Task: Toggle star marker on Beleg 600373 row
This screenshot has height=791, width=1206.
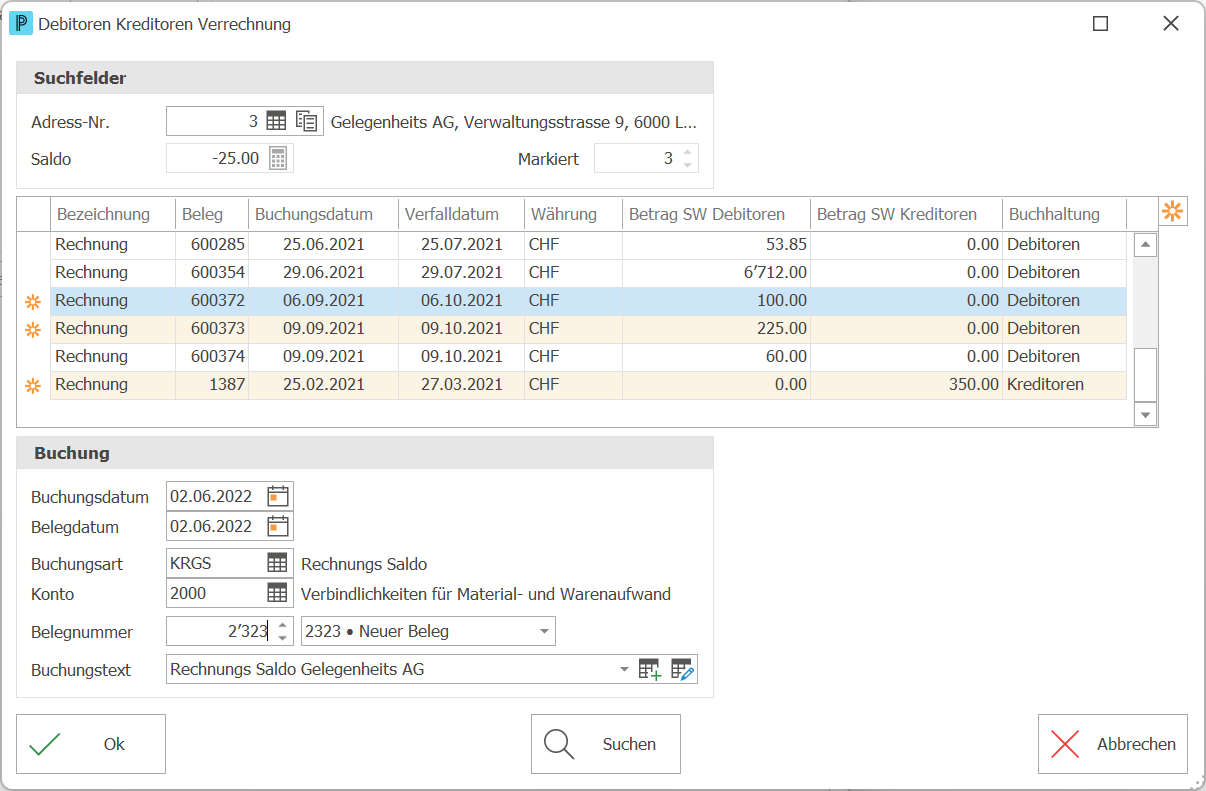Action: [x=33, y=329]
